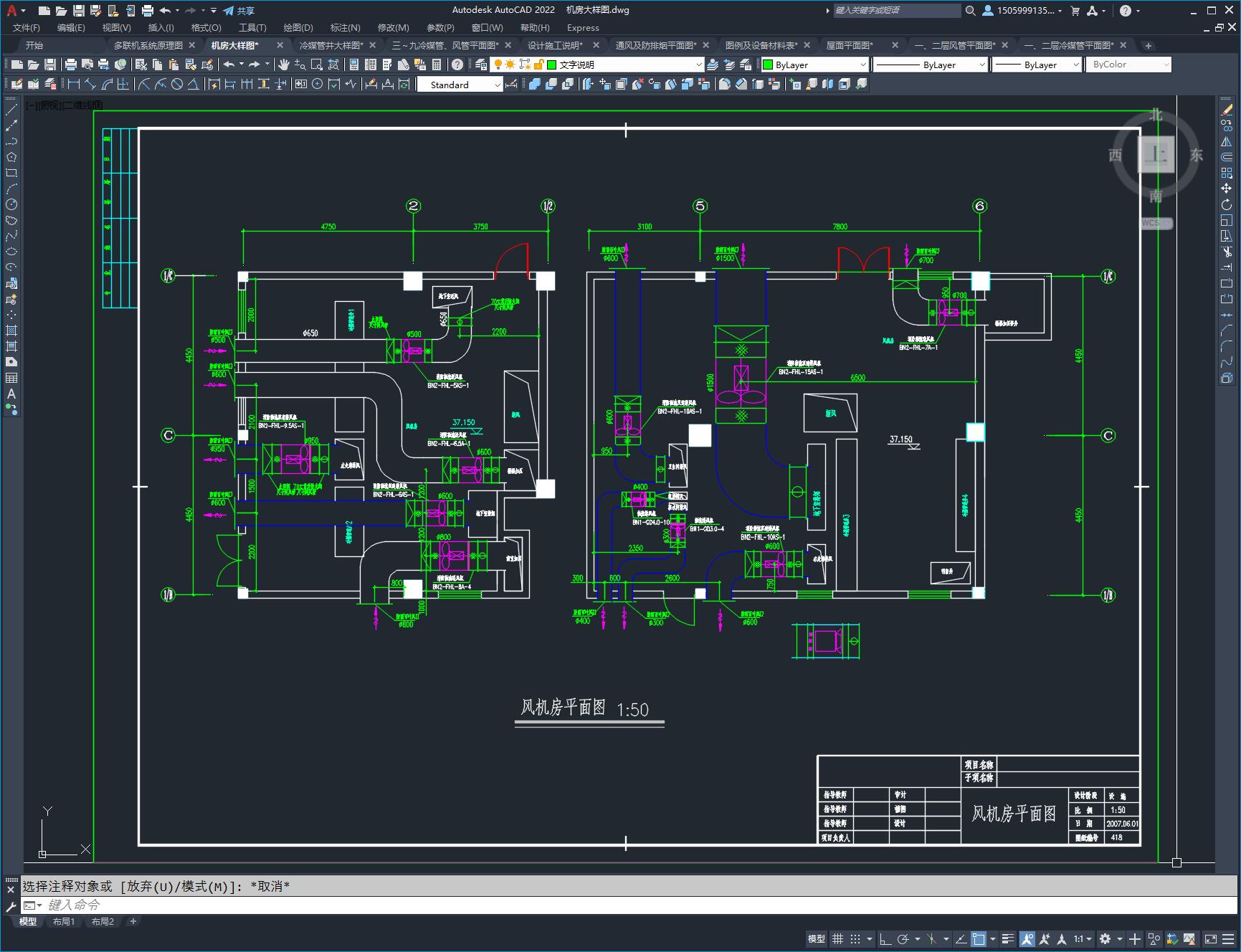Expand the quick access toolbar customize arrow

[x=214, y=11]
